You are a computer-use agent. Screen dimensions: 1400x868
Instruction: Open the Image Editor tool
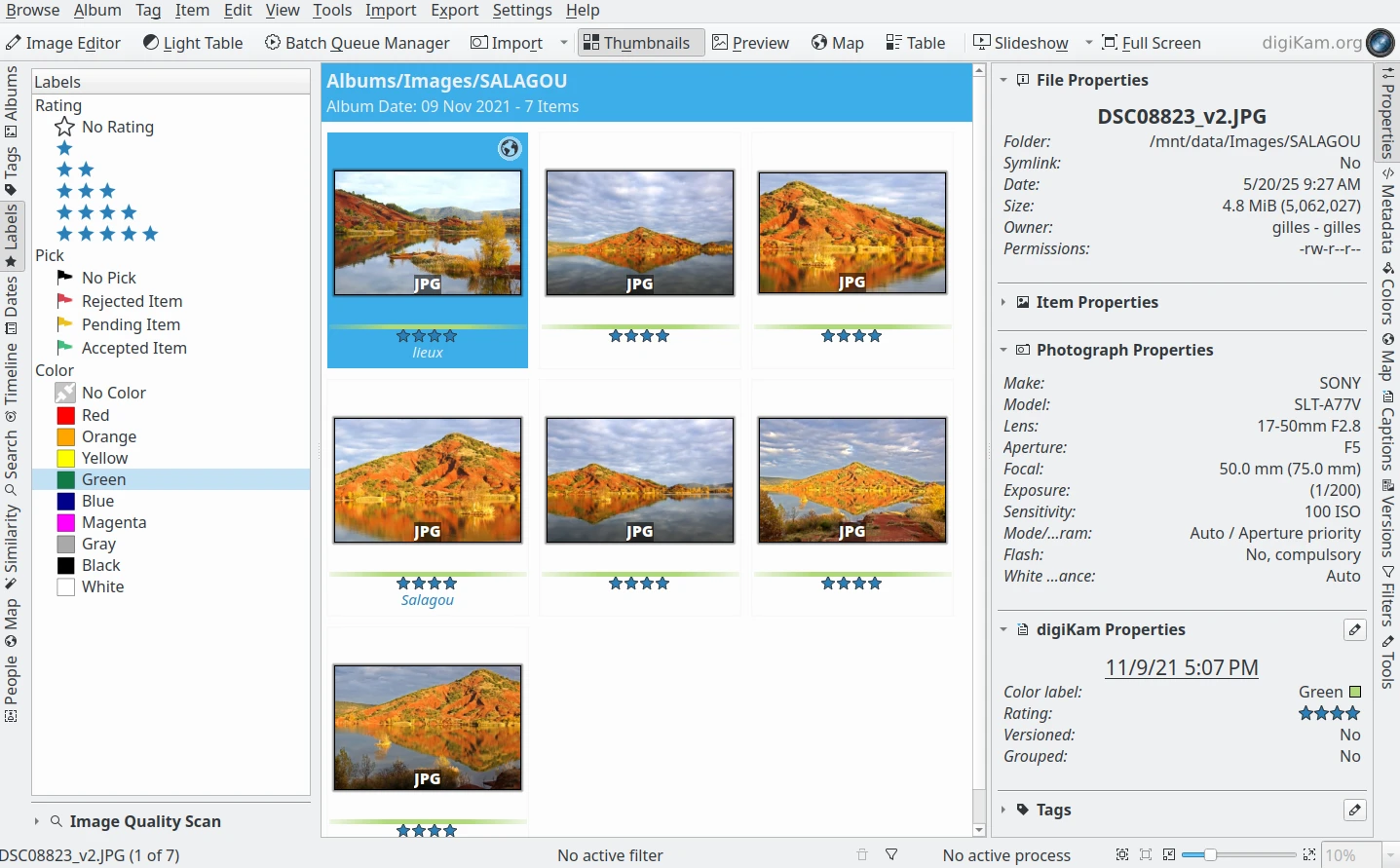coord(63,43)
